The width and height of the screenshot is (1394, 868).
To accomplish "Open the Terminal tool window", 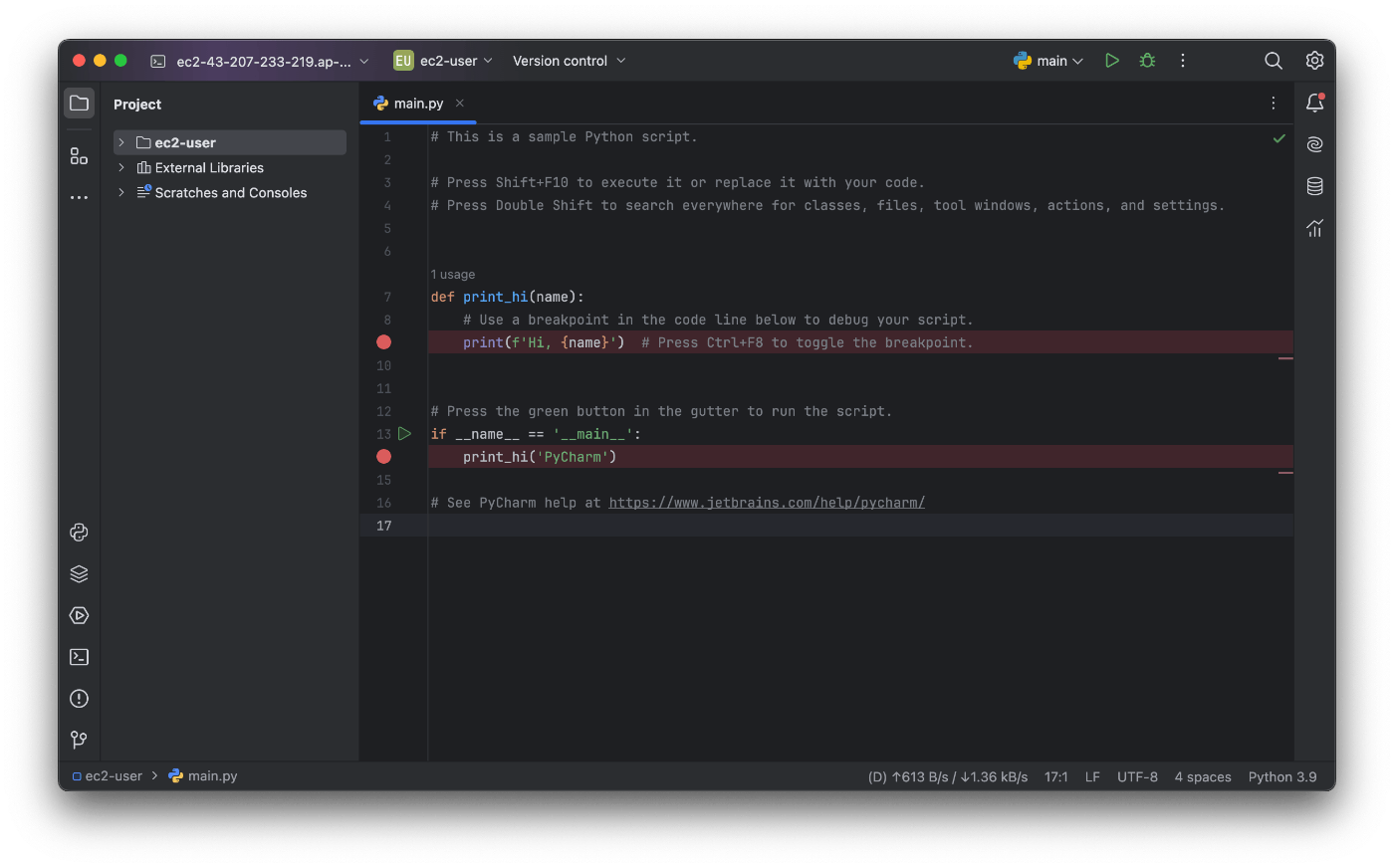I will coord(80,657).
